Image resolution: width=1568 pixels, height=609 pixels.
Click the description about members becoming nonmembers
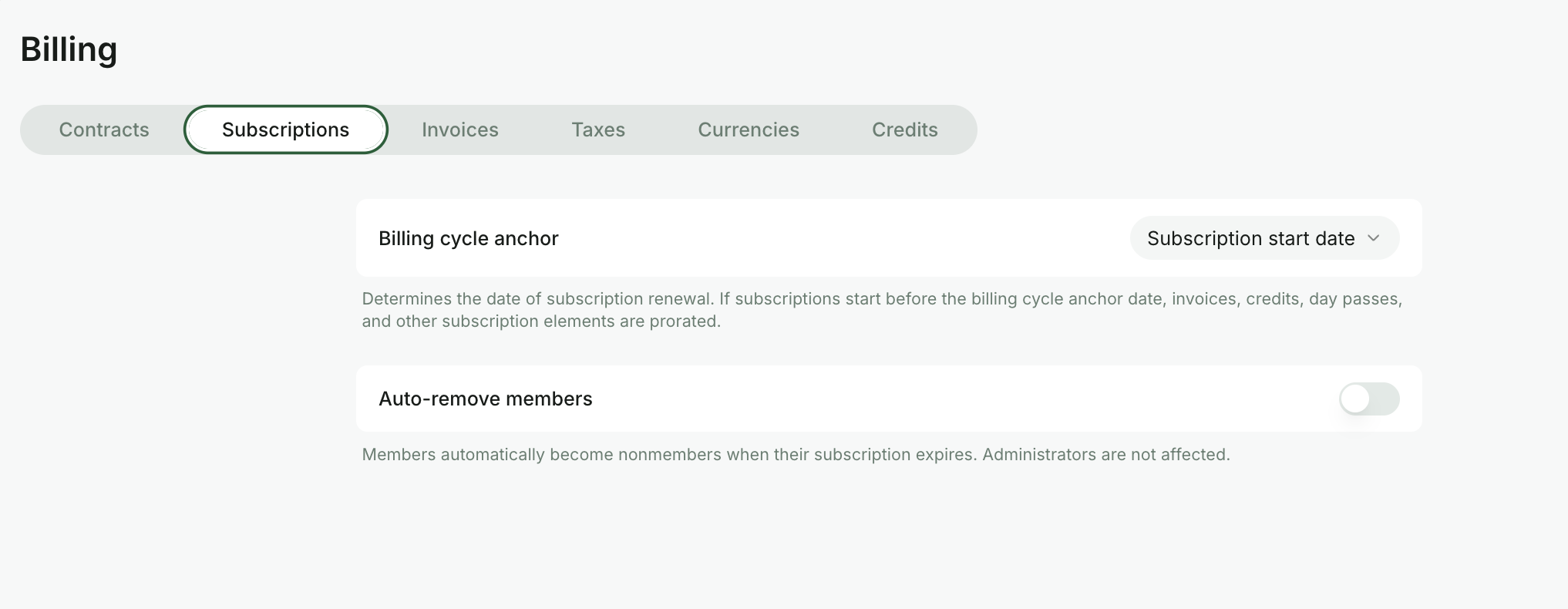click(796, 454)
